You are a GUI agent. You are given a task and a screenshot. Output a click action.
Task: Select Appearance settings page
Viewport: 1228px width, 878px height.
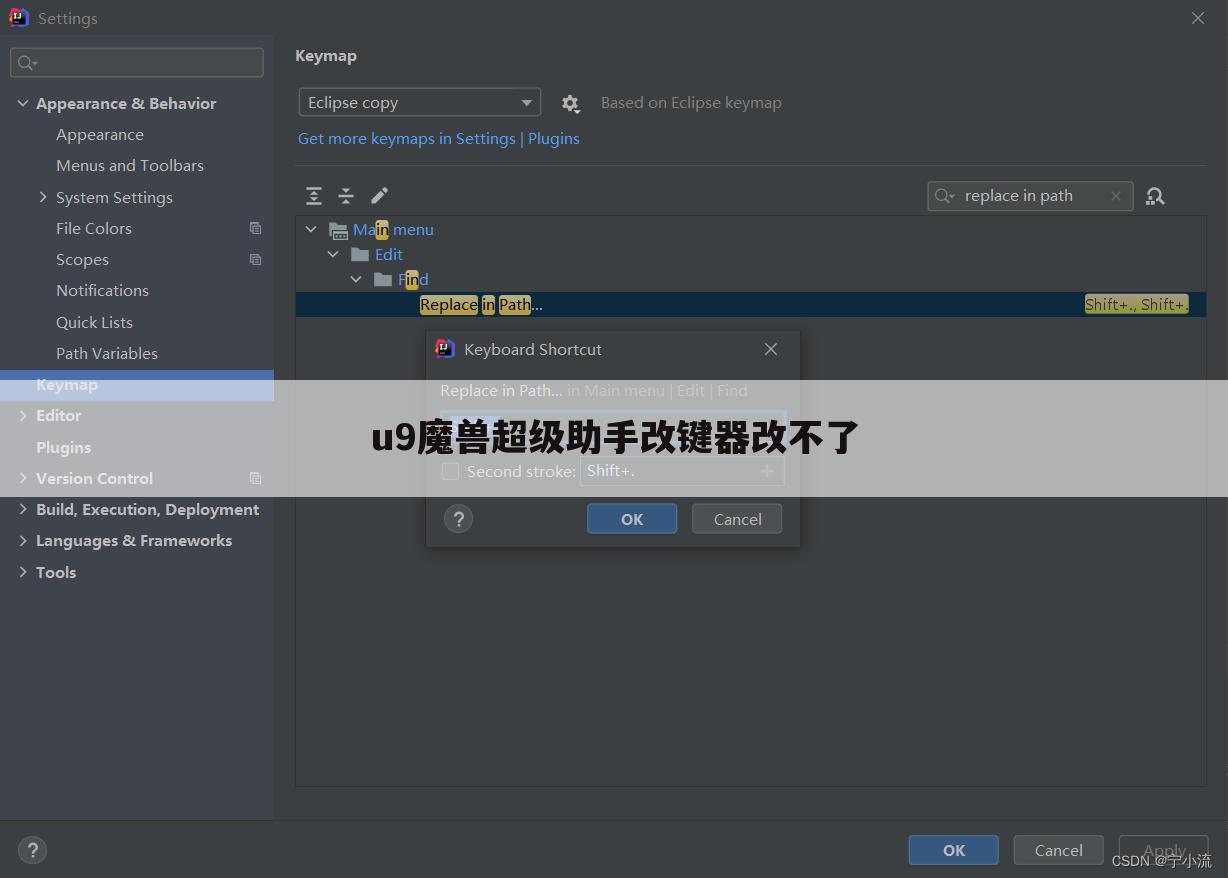[100, 134]
